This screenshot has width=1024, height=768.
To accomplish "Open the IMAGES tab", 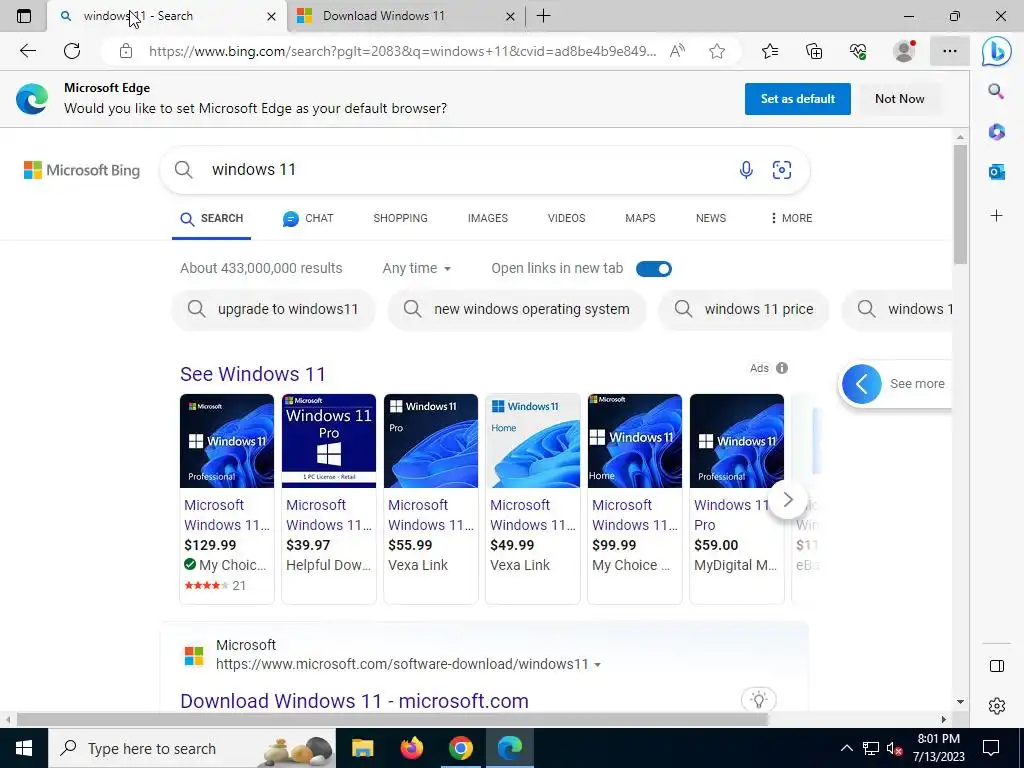I will coord(488,218).
